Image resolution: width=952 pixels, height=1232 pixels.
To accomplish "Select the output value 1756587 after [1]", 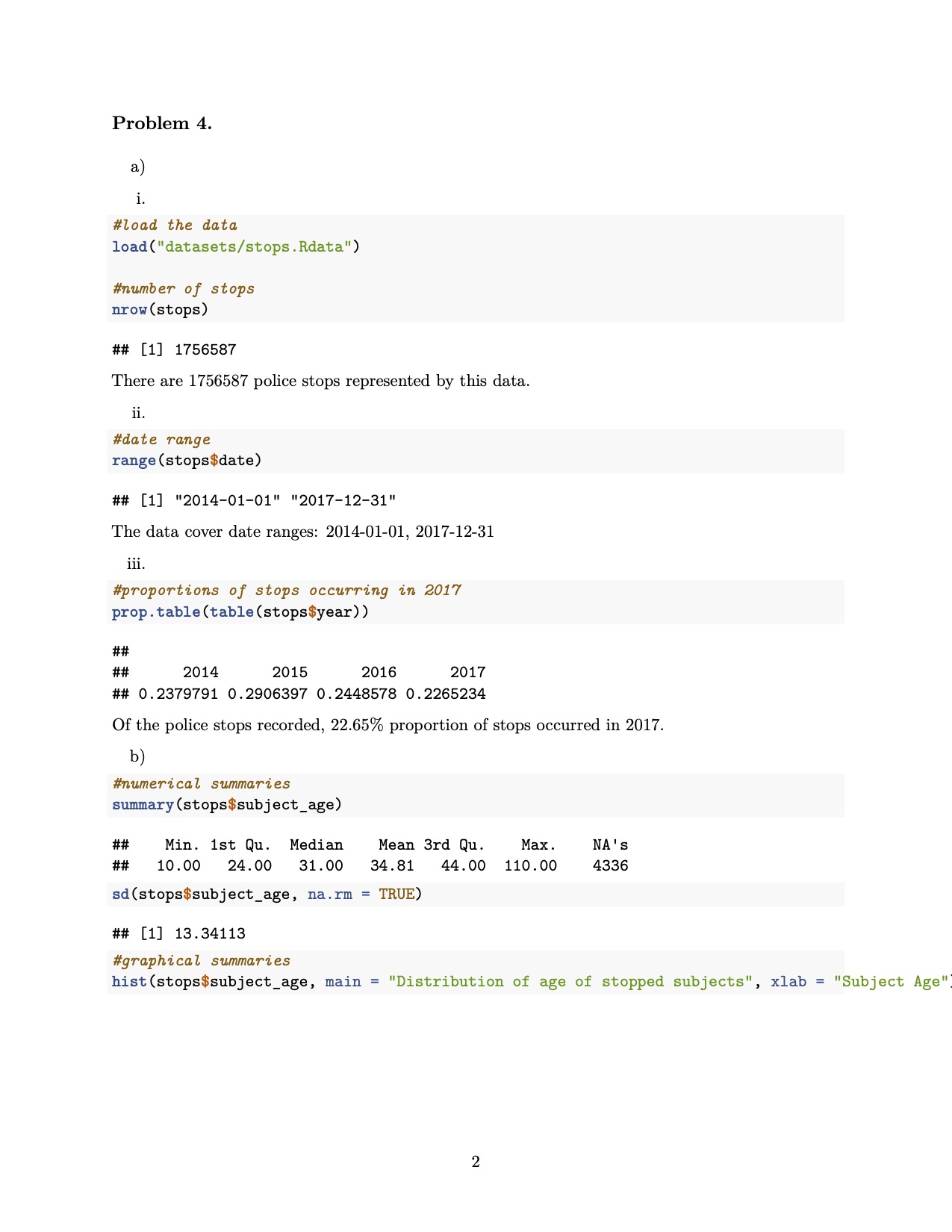I will tap(205, 349).
